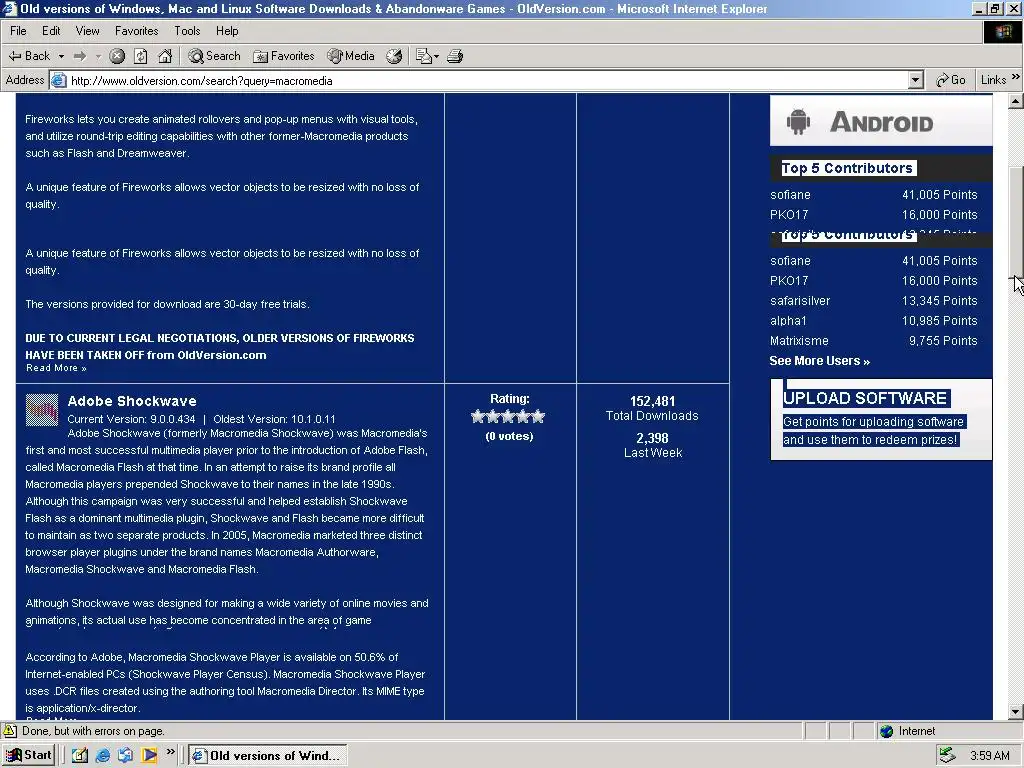Viewport: 1024px width, 768px height.
Task: Open the Tools menu
Action: (187, 31)
